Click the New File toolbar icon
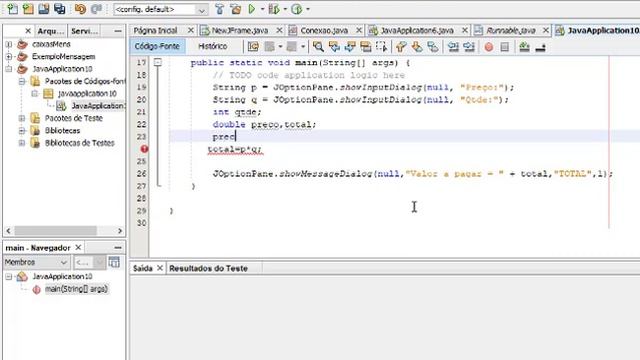Image resolution: width=640 pixels, height=360 pixels. pos(13,9)
